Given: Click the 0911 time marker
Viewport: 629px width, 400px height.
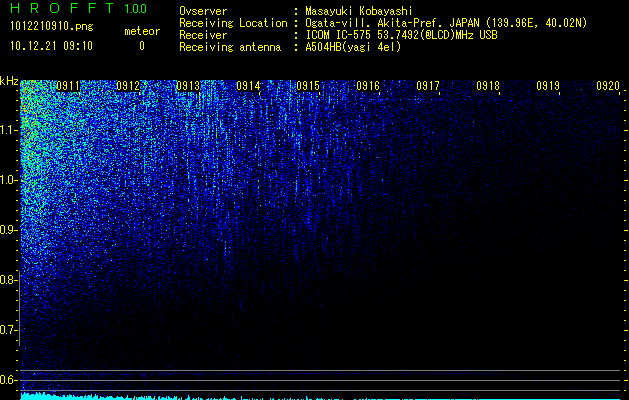Looking at the screenshot, I should [x=68, y=86].
